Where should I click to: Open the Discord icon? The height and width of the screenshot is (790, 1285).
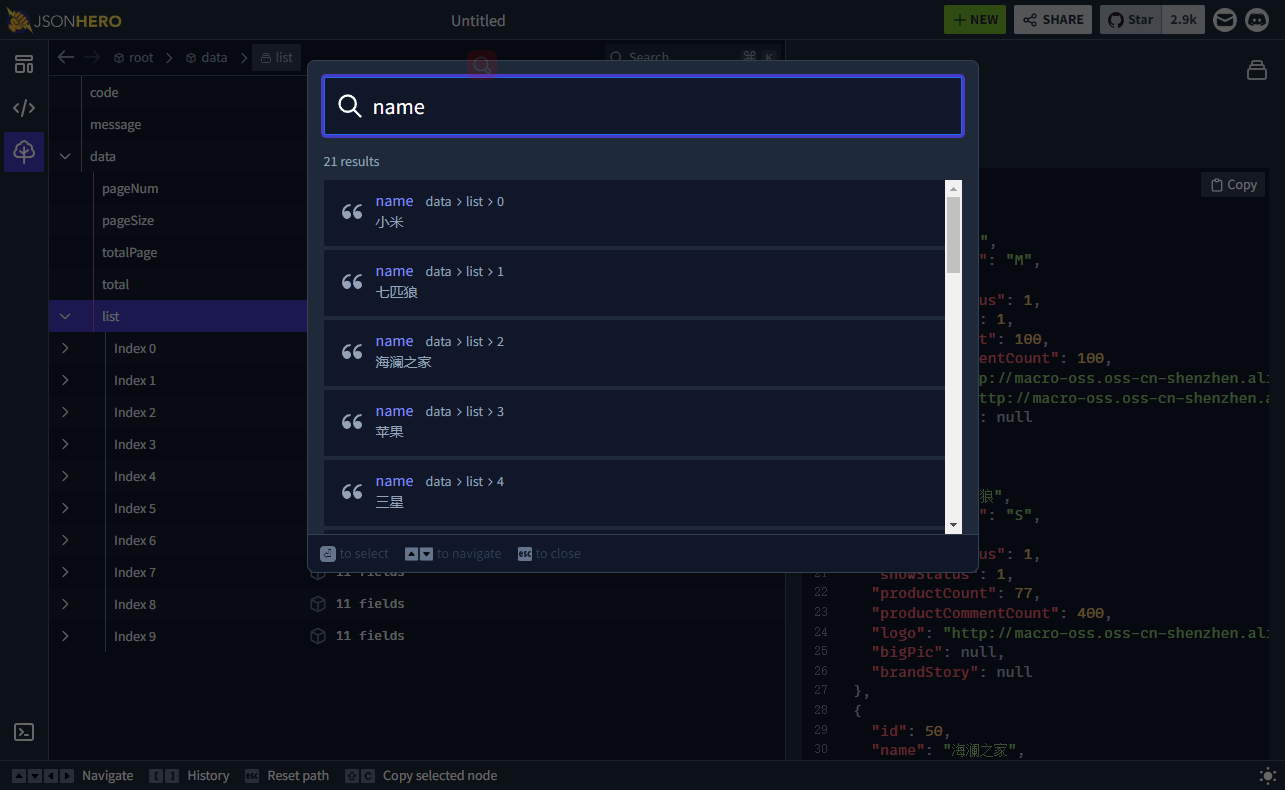[1257, 20]
